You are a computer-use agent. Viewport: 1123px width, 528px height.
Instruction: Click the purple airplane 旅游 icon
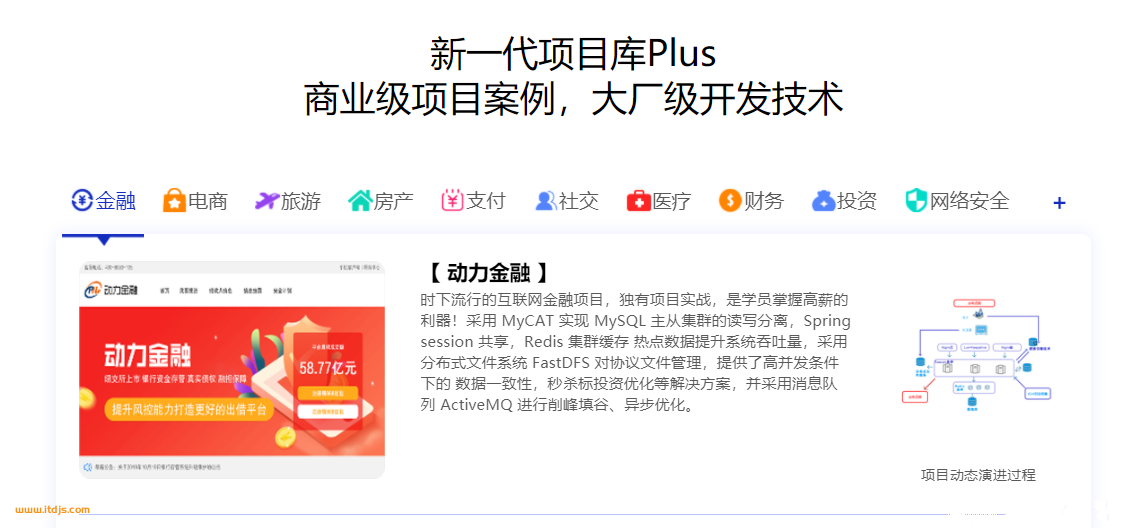[266, 201]
